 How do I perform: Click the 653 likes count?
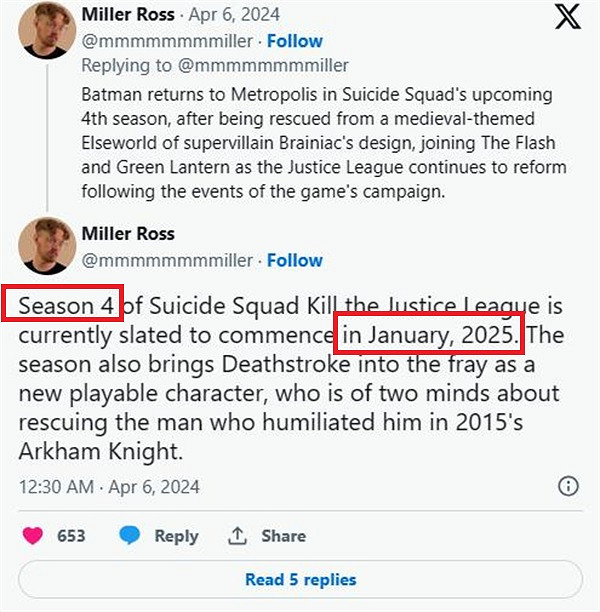click(71, 536)
